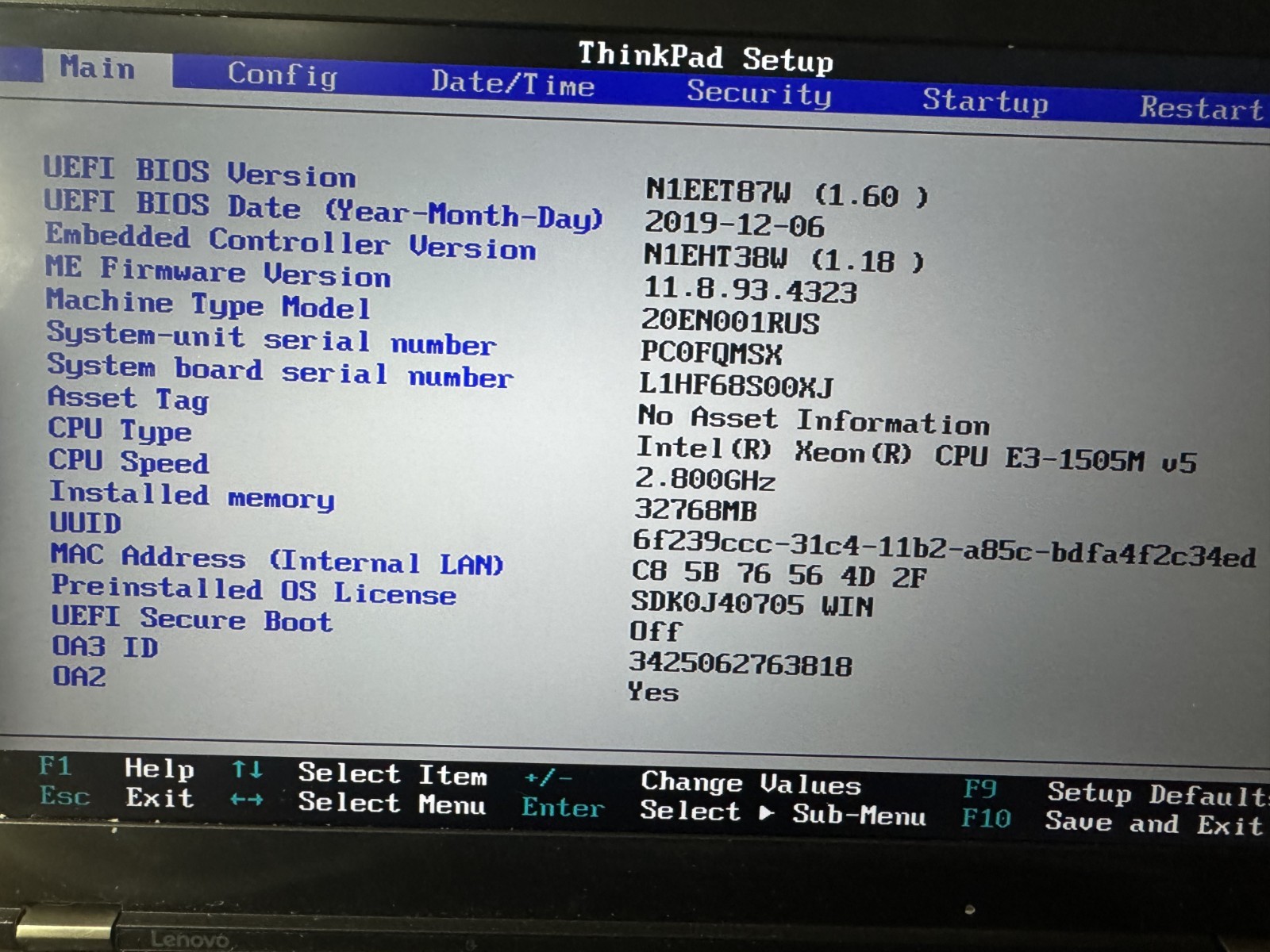The image size is (1270, 952).
Task: Select the Installed memory label
Action: (x=192, y=496)
